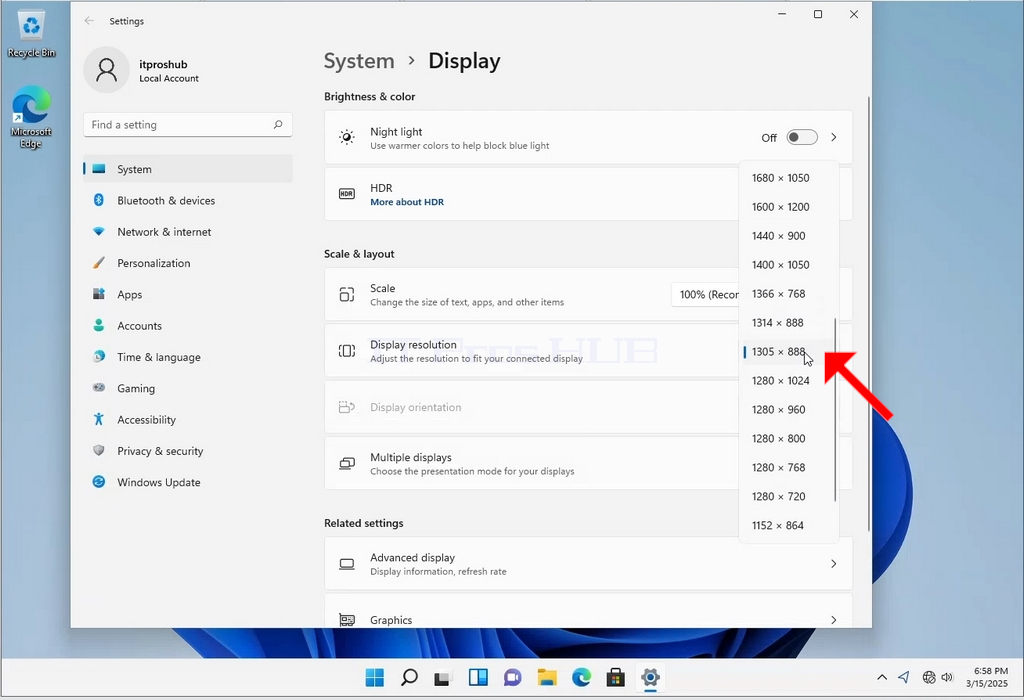Open Apps settings

click(x=188, y=294)
